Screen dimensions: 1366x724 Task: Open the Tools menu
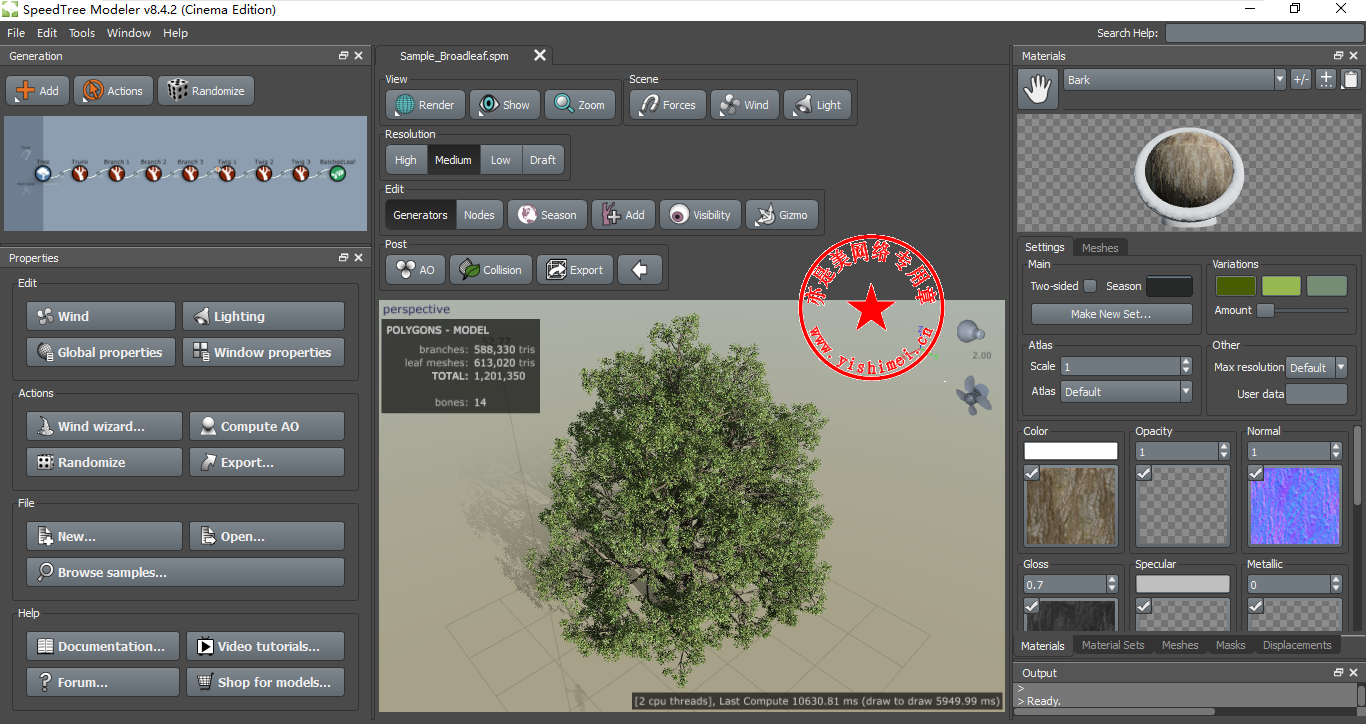(82, 33)
